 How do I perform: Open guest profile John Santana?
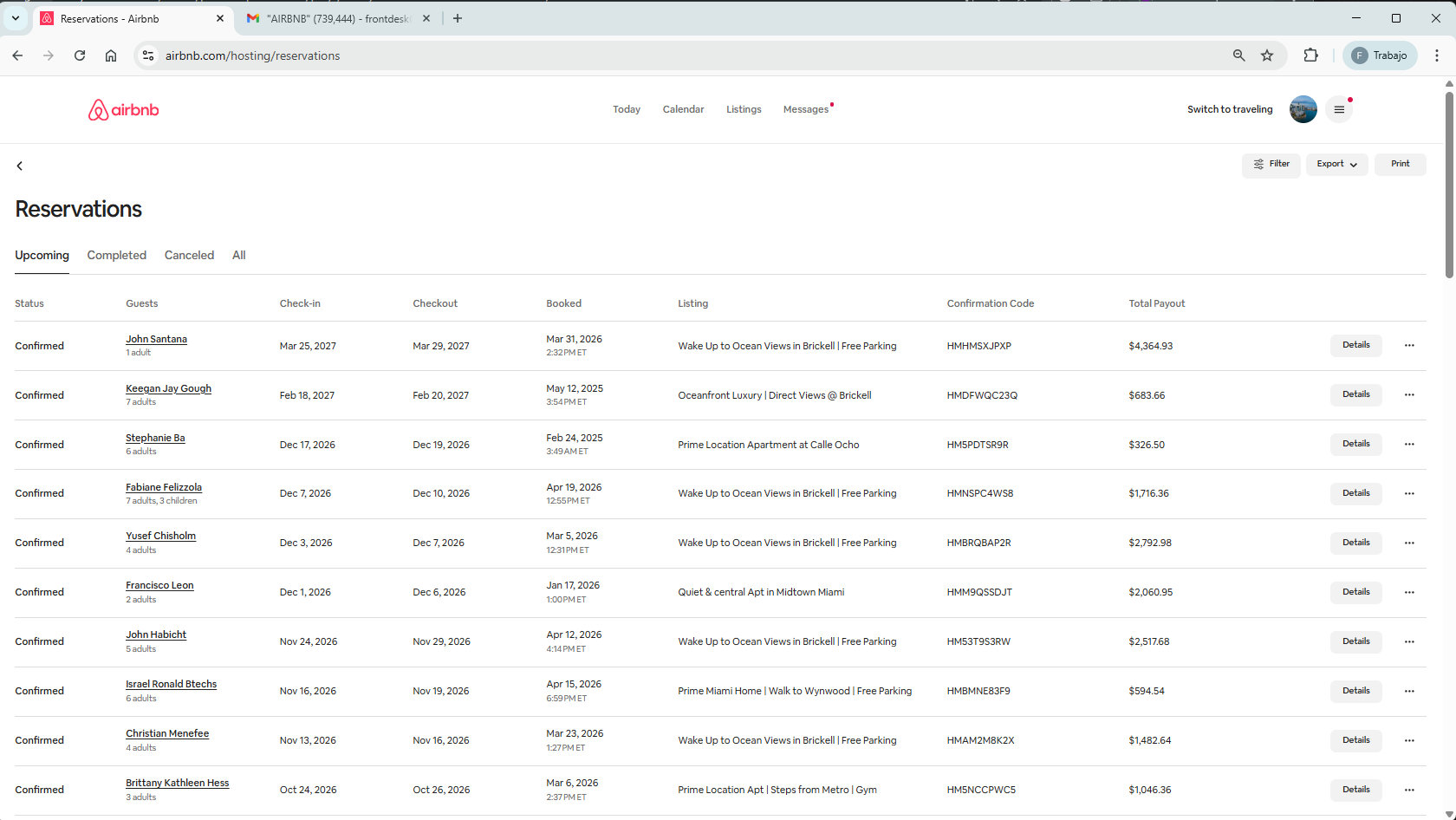pyautogui.click(x=156, y=339)
